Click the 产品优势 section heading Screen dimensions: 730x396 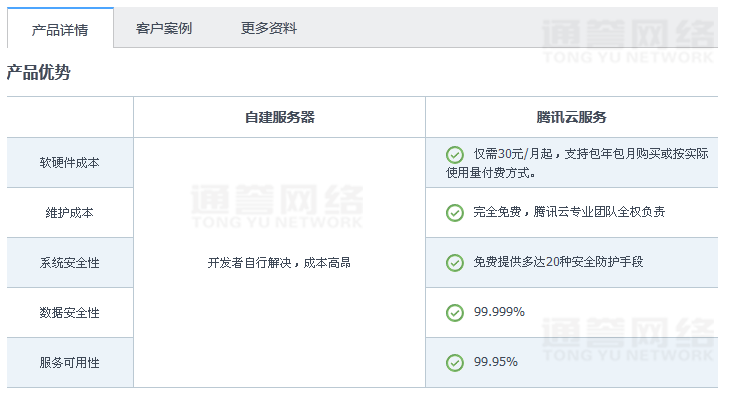point(38,72)
